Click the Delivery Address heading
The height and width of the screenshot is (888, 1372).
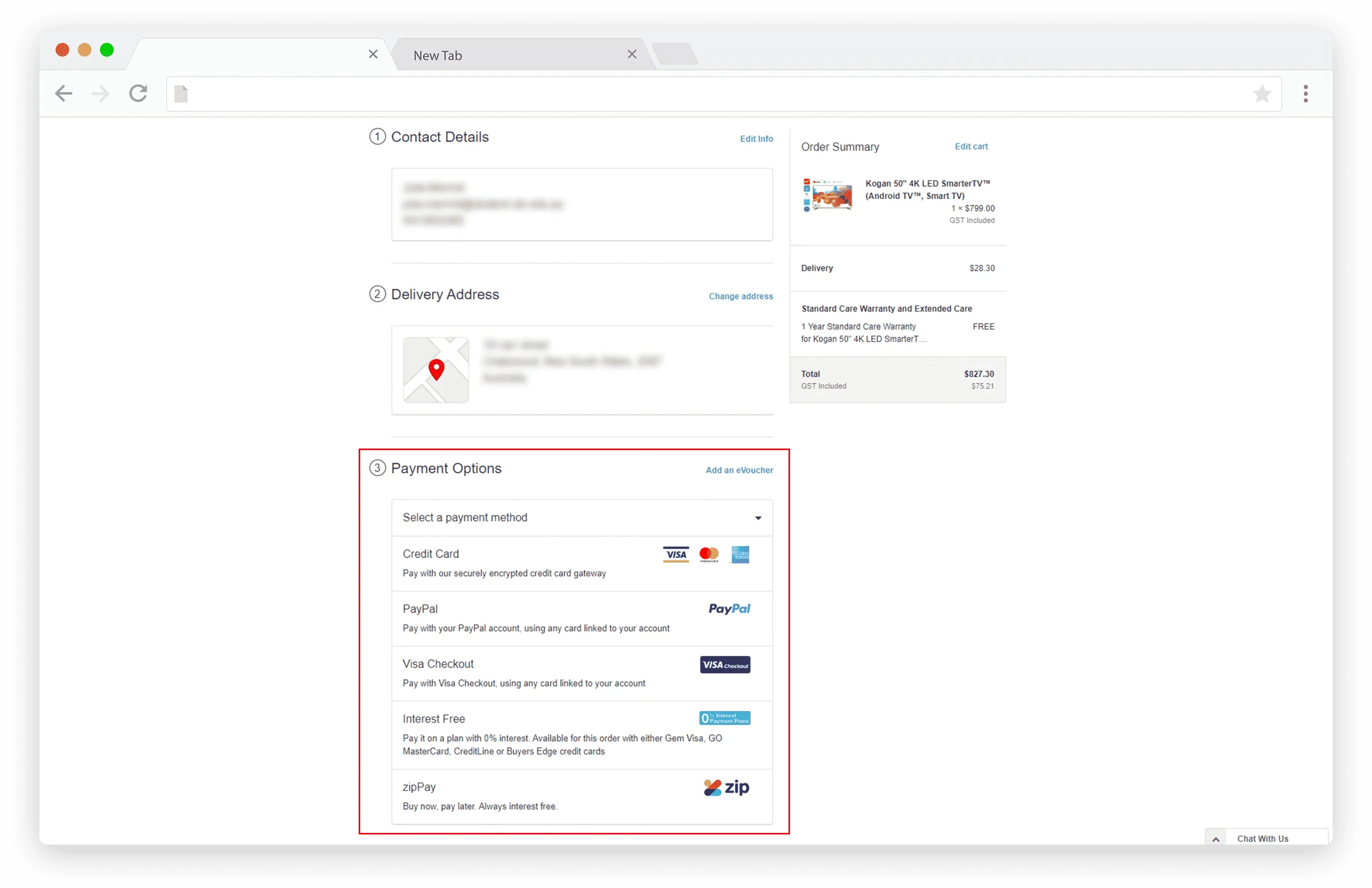tap(445, 294)
